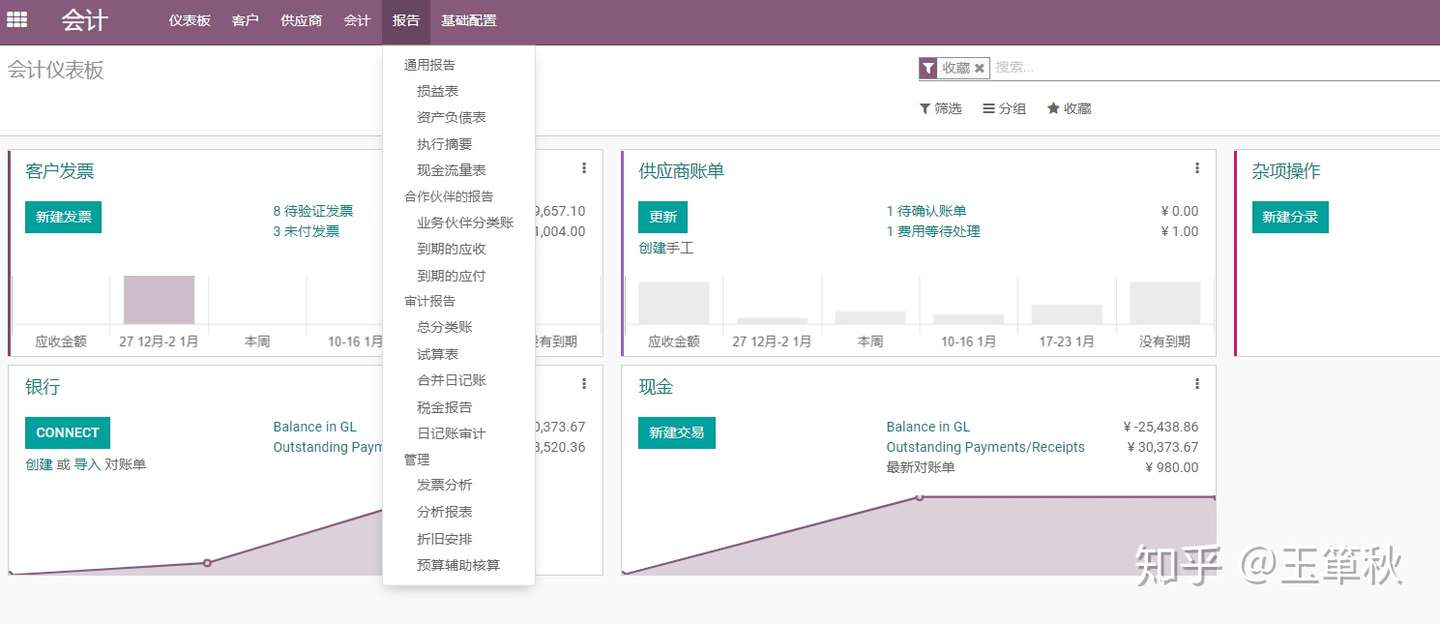Viewport: 1440px width, 624px height.
Task: Expand the 分组 group-by dropdown
Action: 1004,108
